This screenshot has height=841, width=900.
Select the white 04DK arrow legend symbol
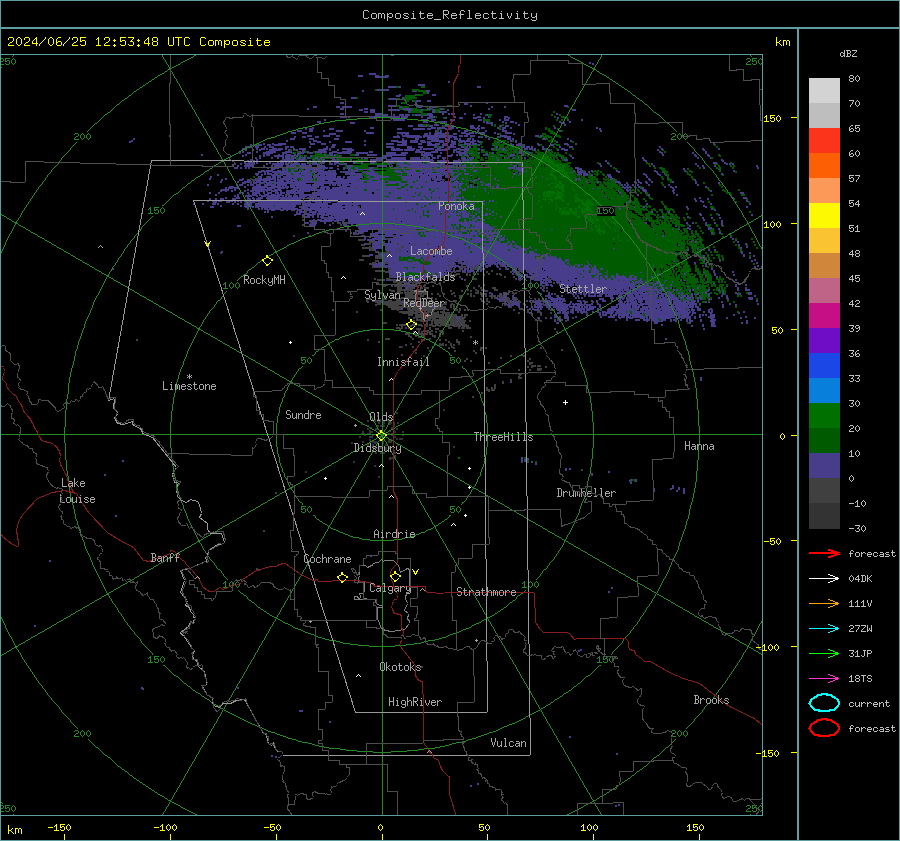[824, 578]
